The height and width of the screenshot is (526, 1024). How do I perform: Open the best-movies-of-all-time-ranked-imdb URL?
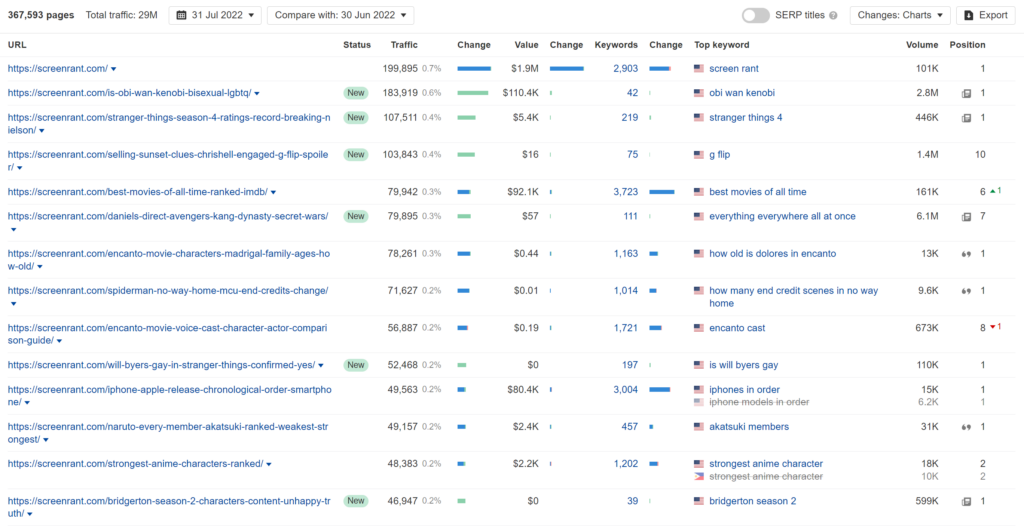coord(138,192)
